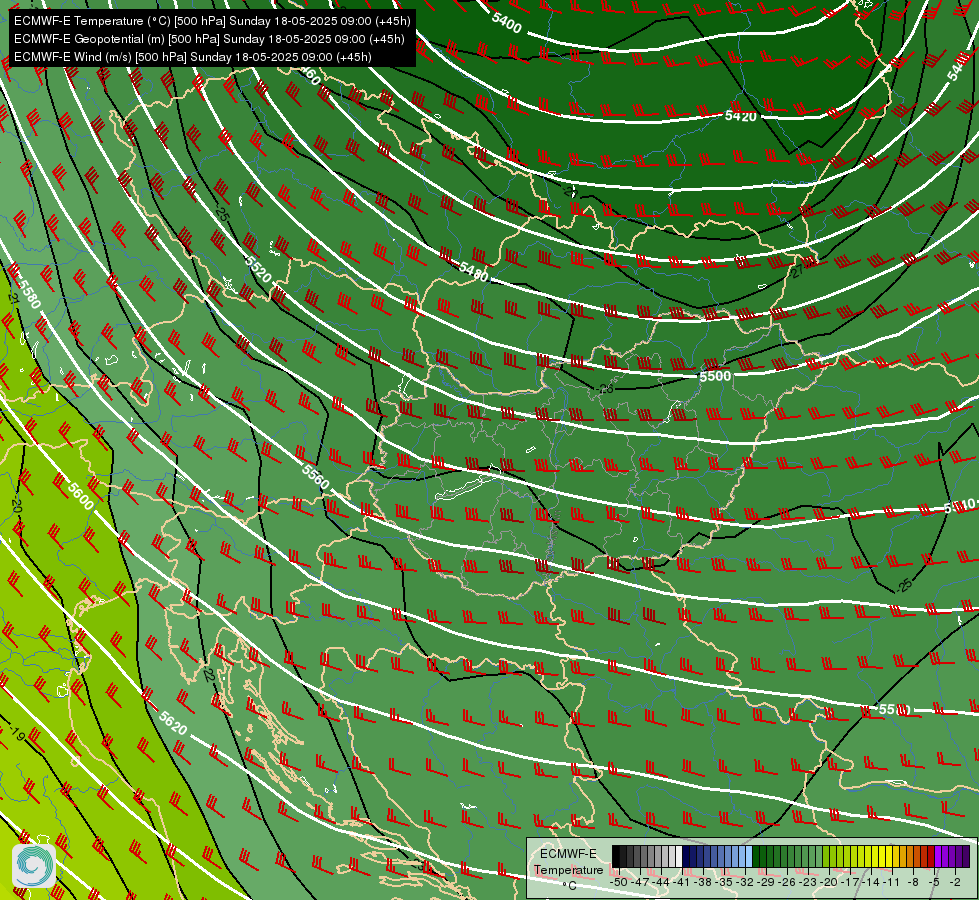Click the -22 isotherm label on the map
979x900 pixels.
pos(209,674)
